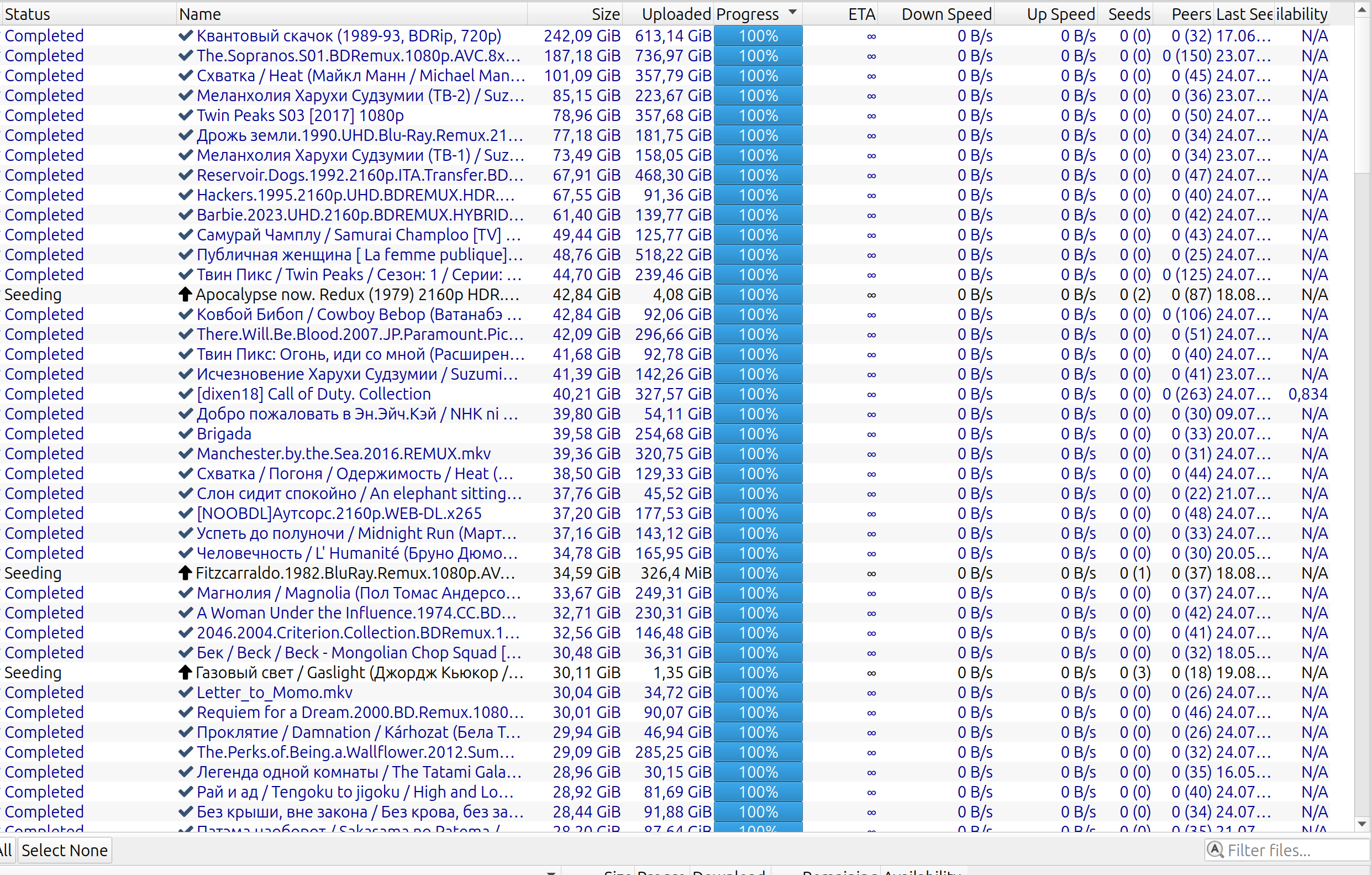Select the Fitzcarraldo.1982.BluRay.Remux torrent name
Viewport: 1372px width, 875px height.
[x=355, y=572]
